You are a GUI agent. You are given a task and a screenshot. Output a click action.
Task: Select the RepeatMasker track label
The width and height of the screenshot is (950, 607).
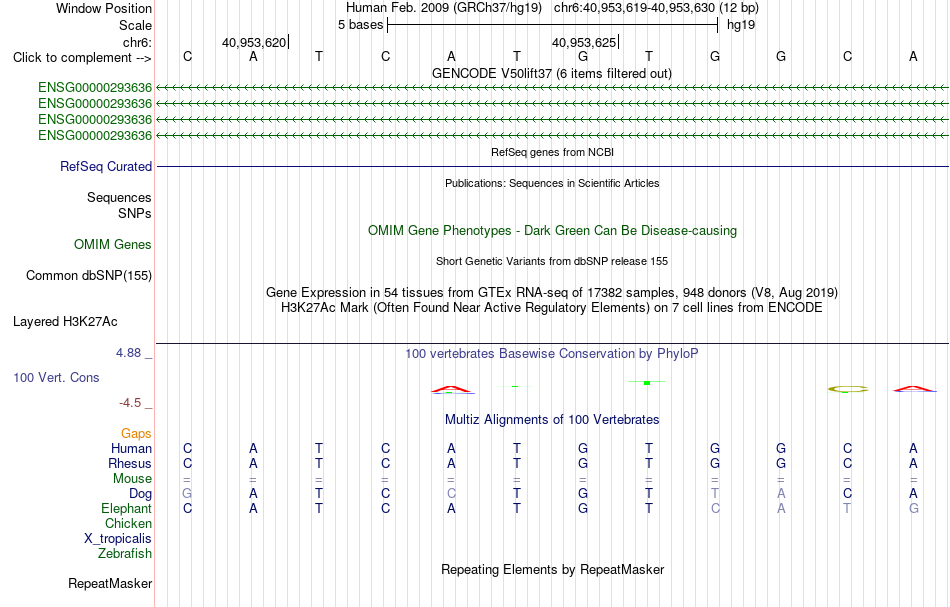[x=110, y=584]
